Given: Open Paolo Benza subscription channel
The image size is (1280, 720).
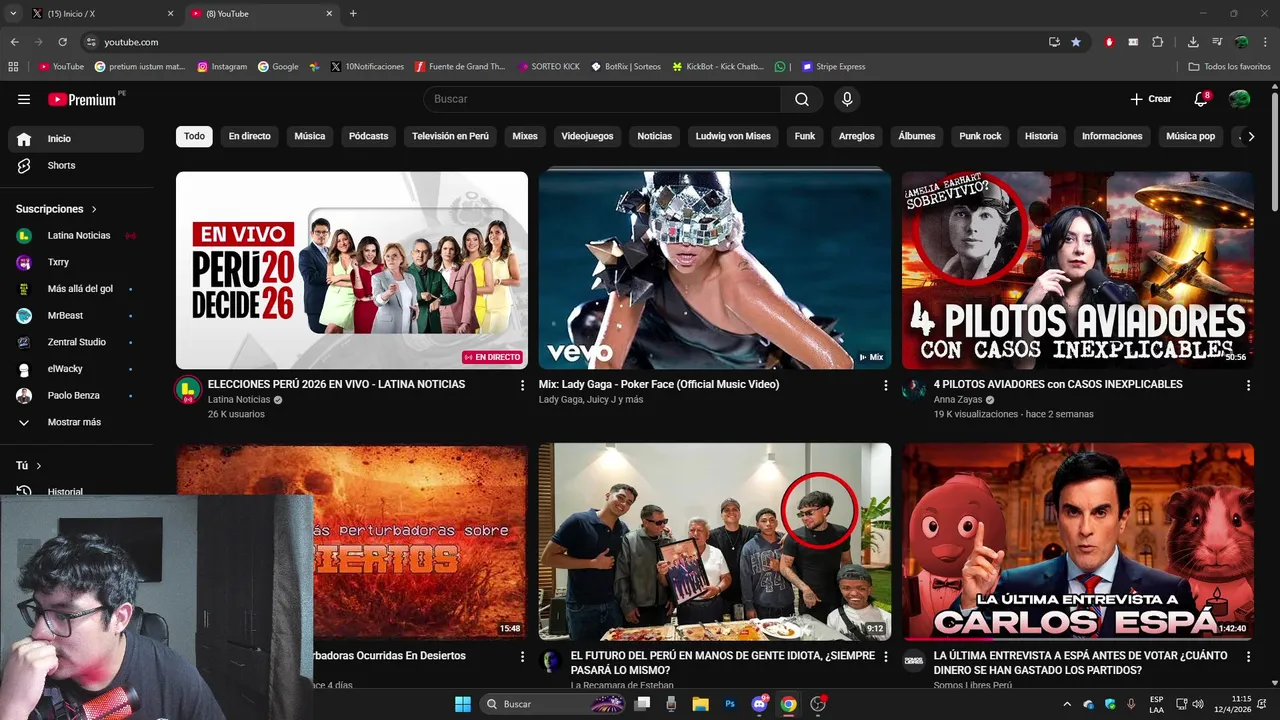Looking at the screenshot, I should (x=76, y=395).
